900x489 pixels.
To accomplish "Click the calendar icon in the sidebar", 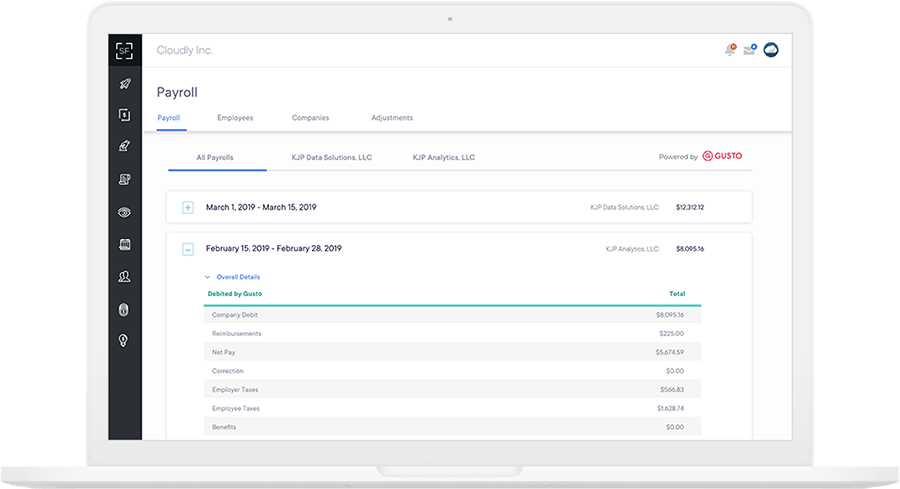I will tap(124, 244).
